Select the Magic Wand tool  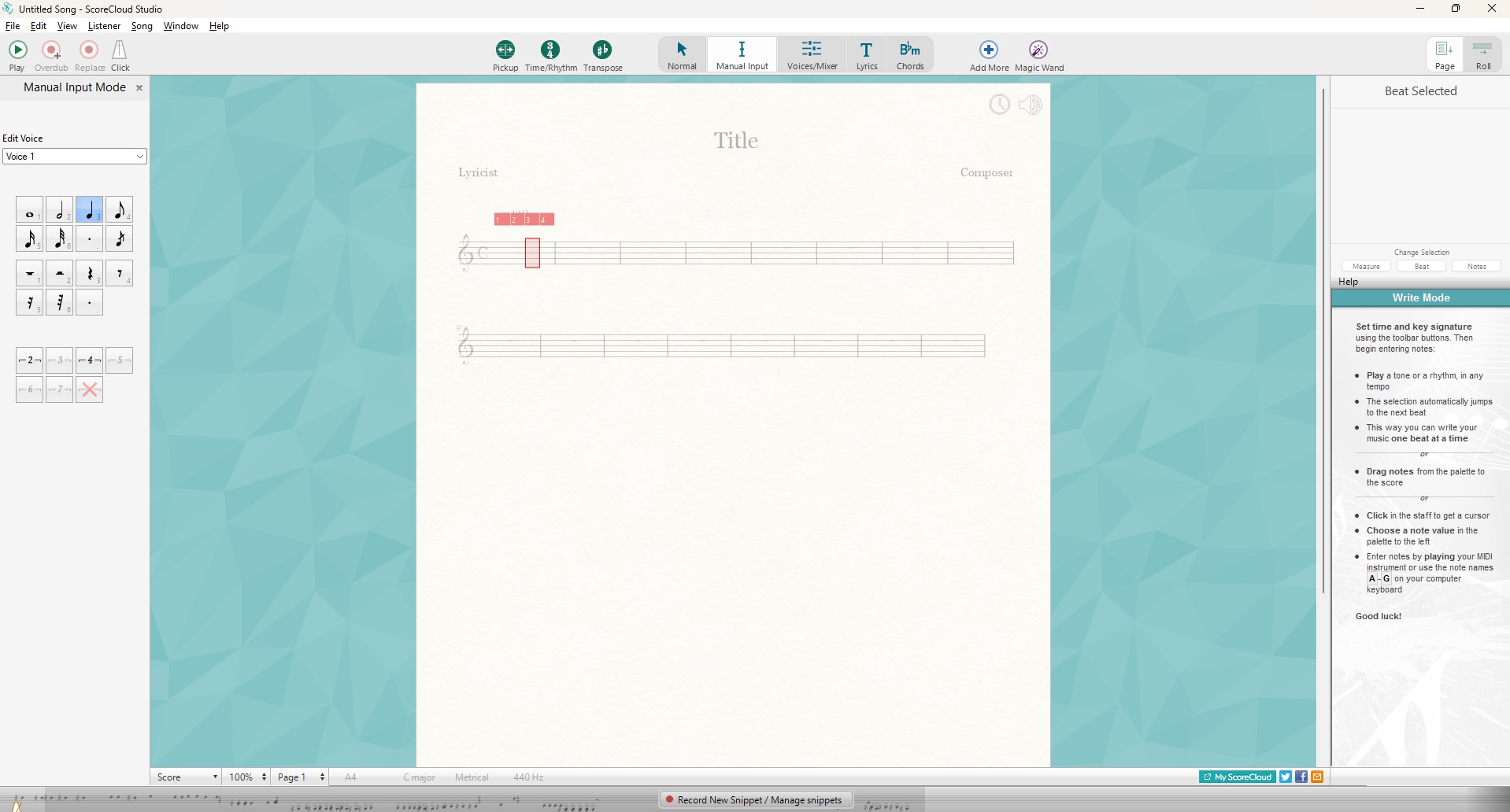tap(1038, 56)
